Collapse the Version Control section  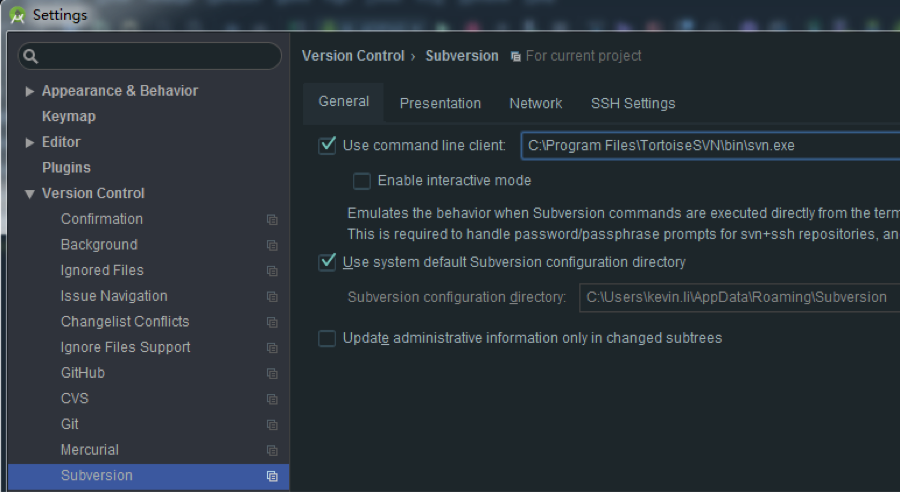tap(30, 194)
